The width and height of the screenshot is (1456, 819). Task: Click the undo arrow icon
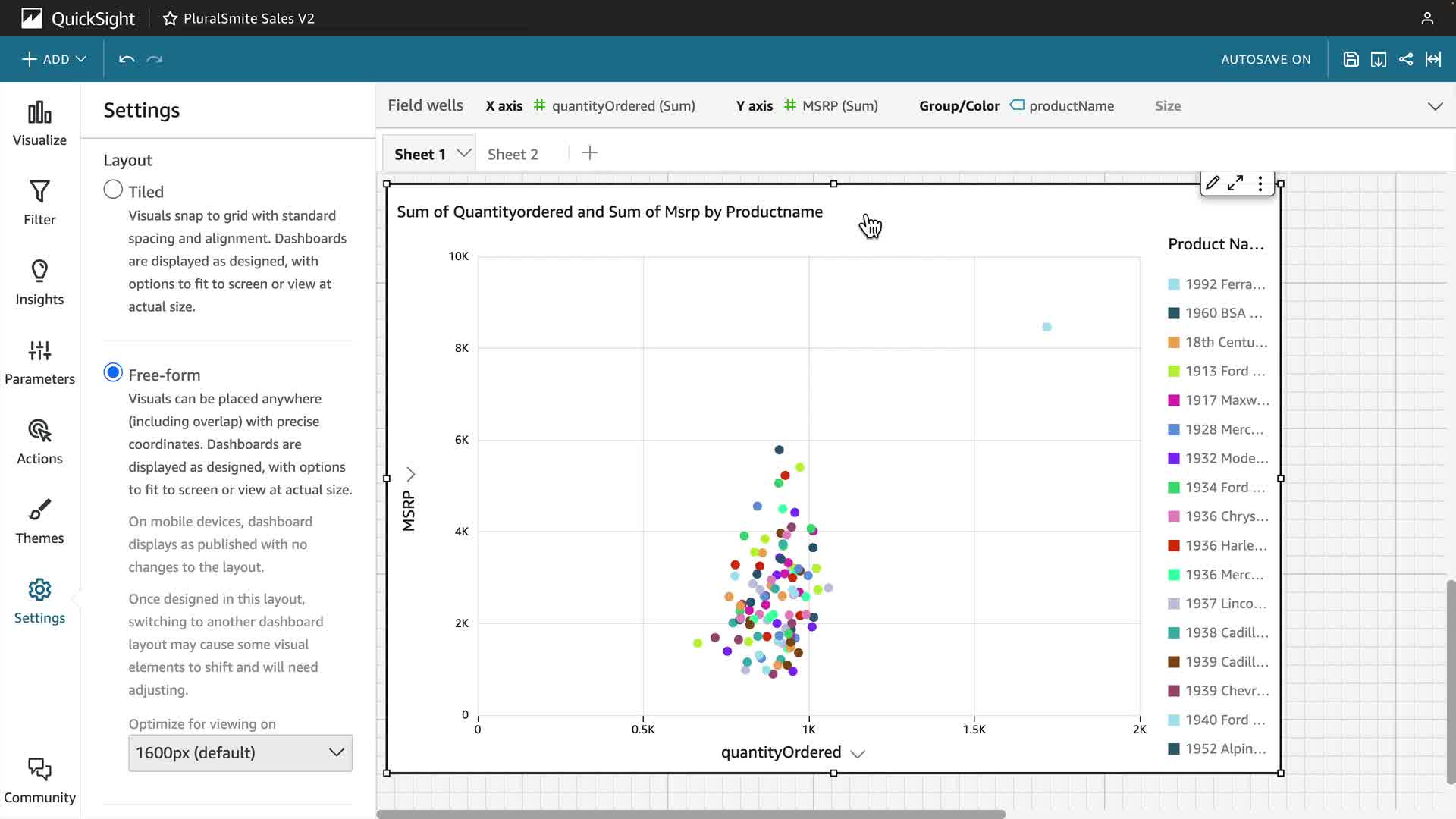tap(127, 59)
